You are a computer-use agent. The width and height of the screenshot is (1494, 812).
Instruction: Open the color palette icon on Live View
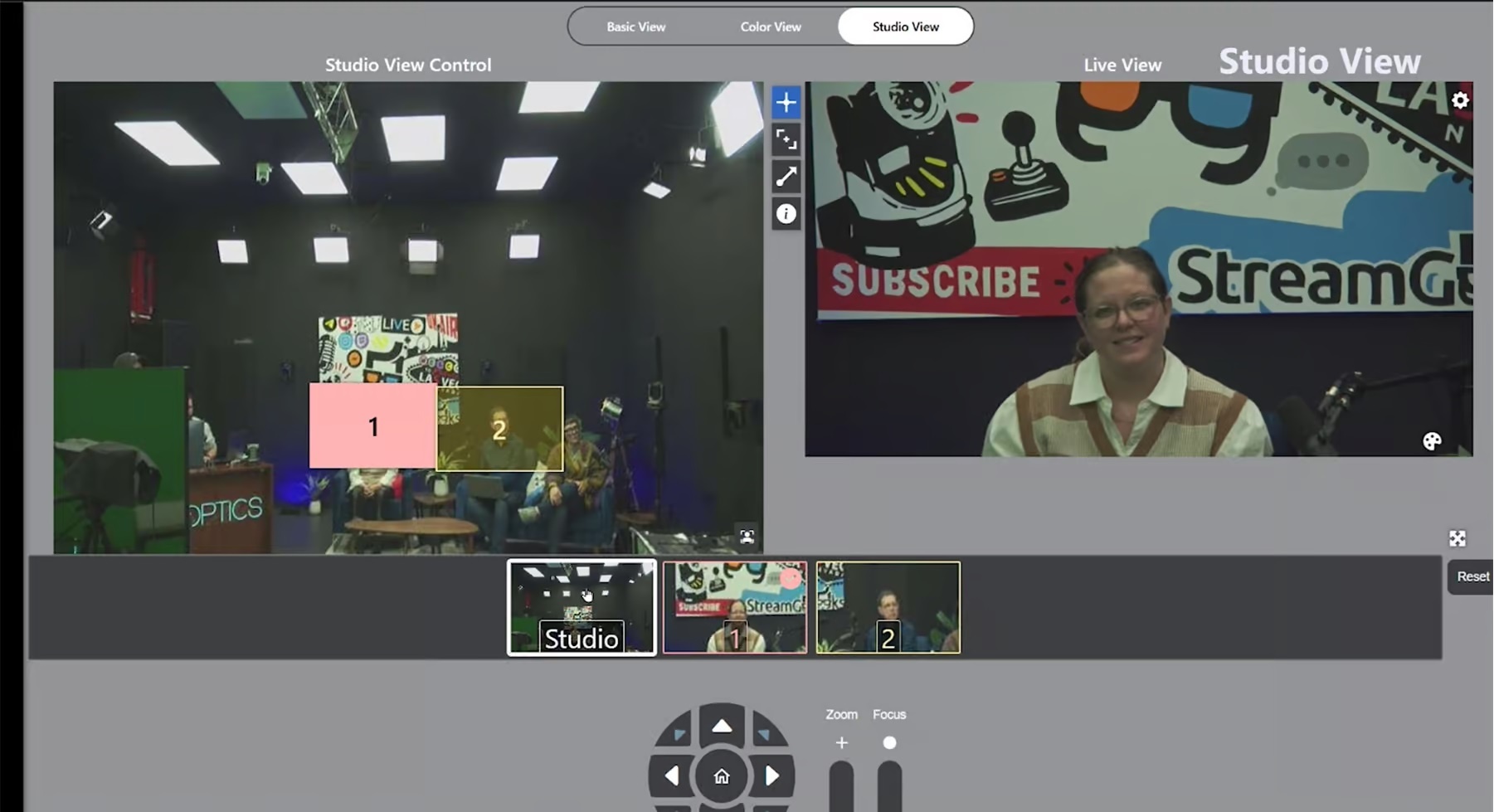[x=1432, y=441]
